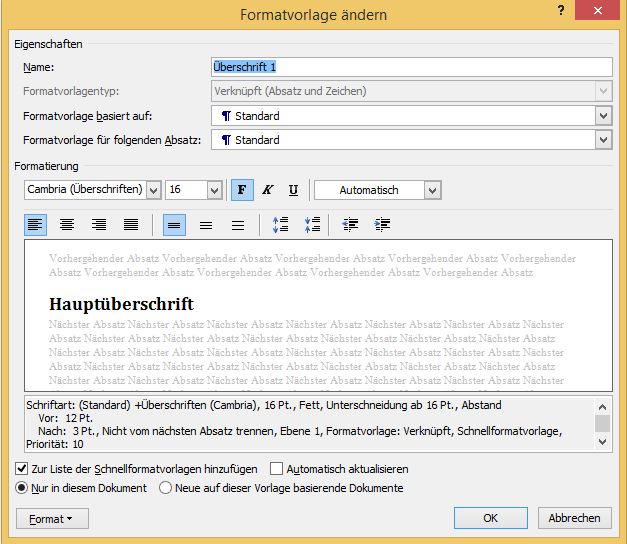Click description box scrollbar thumb
The image size is (627, 544).
(x=602, y=423)
